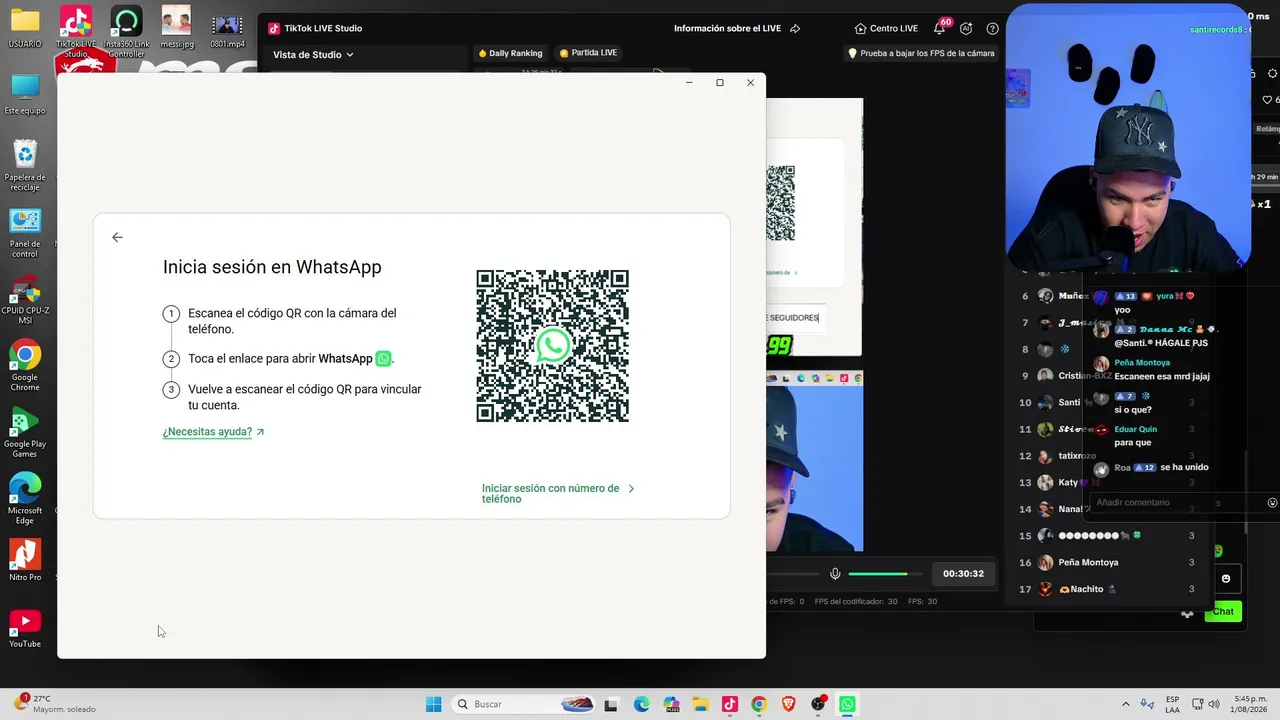Open the Daily Ranking tab in TikTok Studio

coord(510,53)
